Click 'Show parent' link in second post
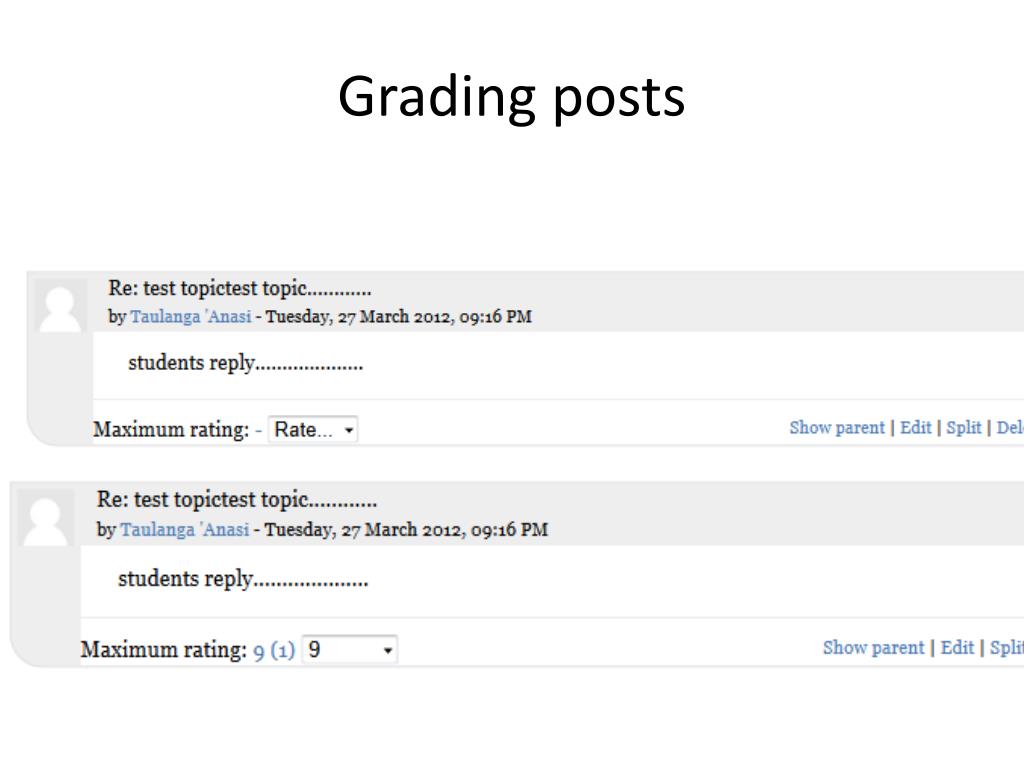 click(873, 648)
